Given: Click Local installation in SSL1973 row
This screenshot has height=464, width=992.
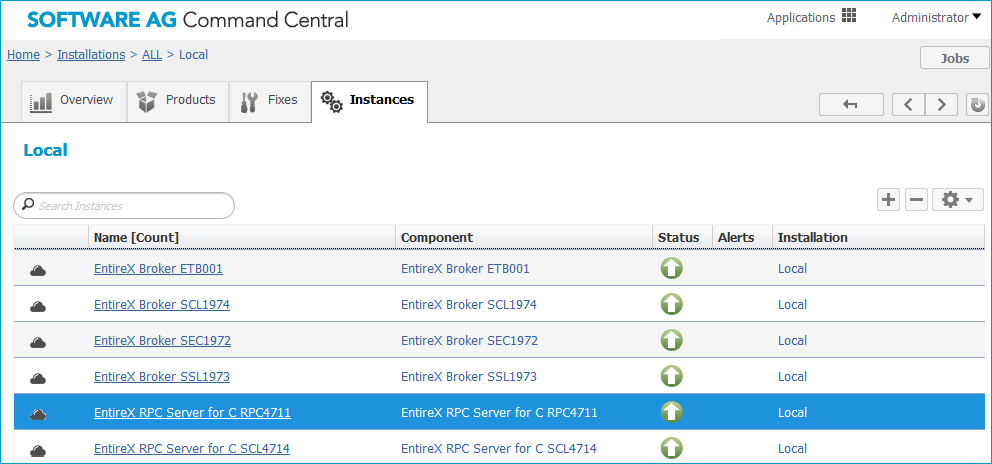Looking at the screenshot, I should click(792, 377).
